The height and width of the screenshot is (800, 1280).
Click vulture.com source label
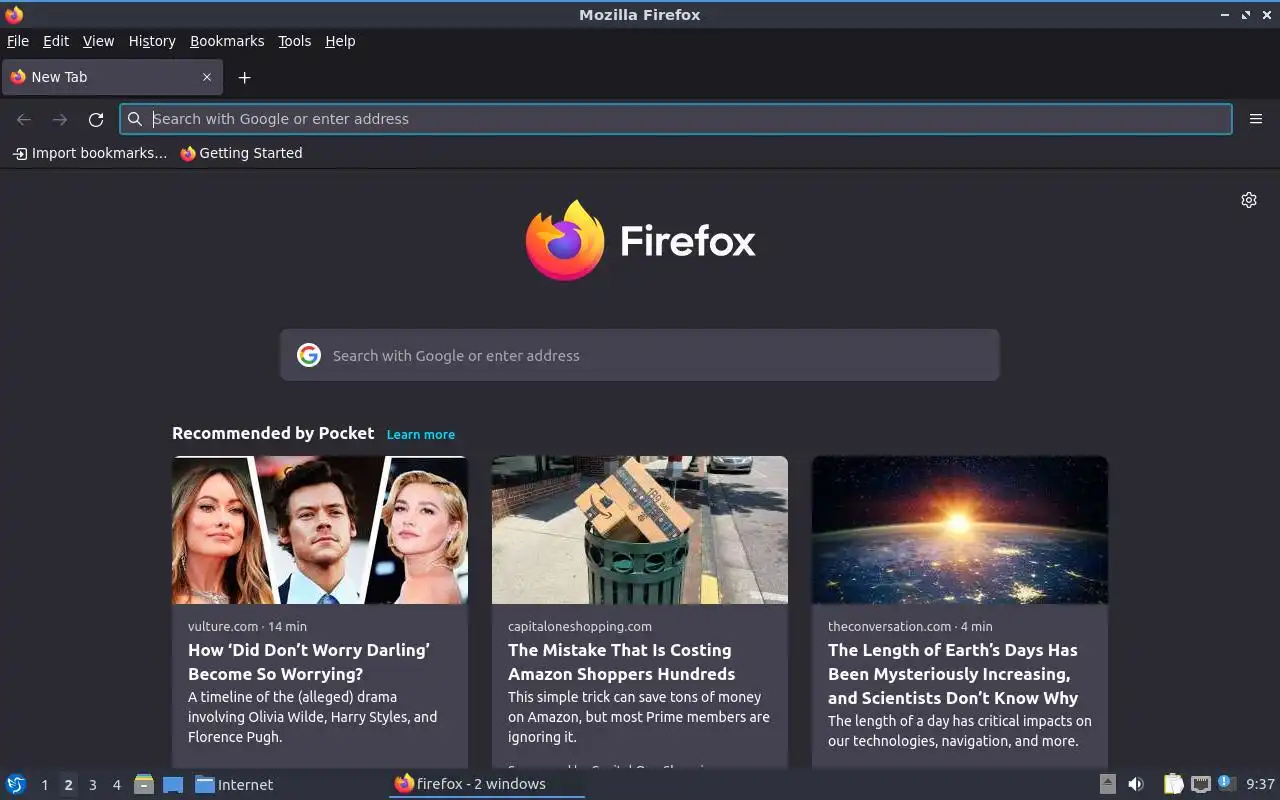coord(223,626)
